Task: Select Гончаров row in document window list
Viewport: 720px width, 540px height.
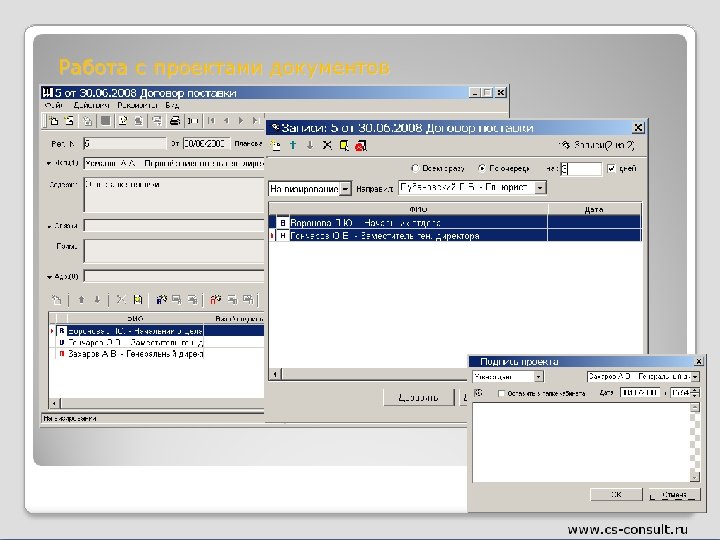Action: coord(157,343)
